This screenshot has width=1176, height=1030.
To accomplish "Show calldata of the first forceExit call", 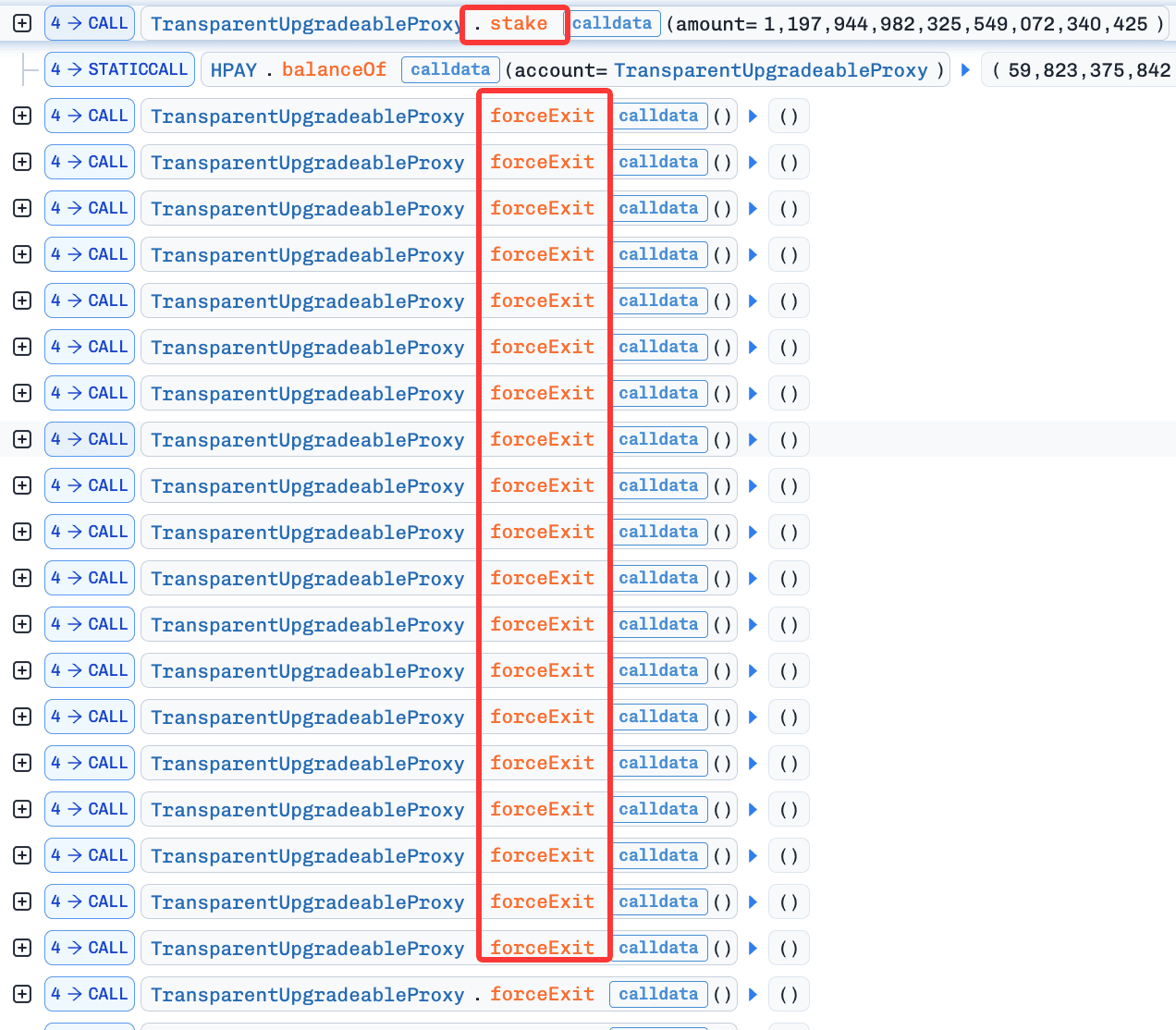I will click(x=658, y=116).
